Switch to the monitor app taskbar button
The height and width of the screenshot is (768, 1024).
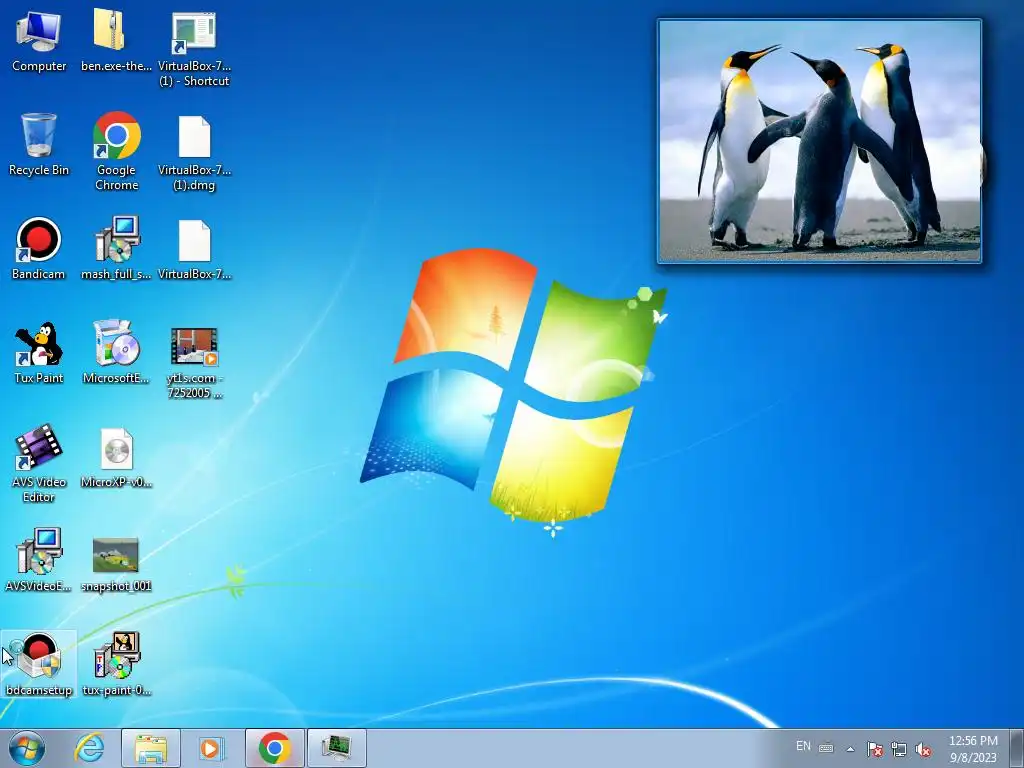pos(337,748)
